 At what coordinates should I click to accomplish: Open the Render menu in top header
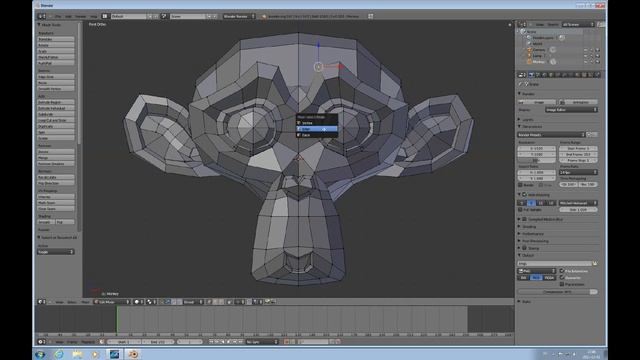click(80, 16)
